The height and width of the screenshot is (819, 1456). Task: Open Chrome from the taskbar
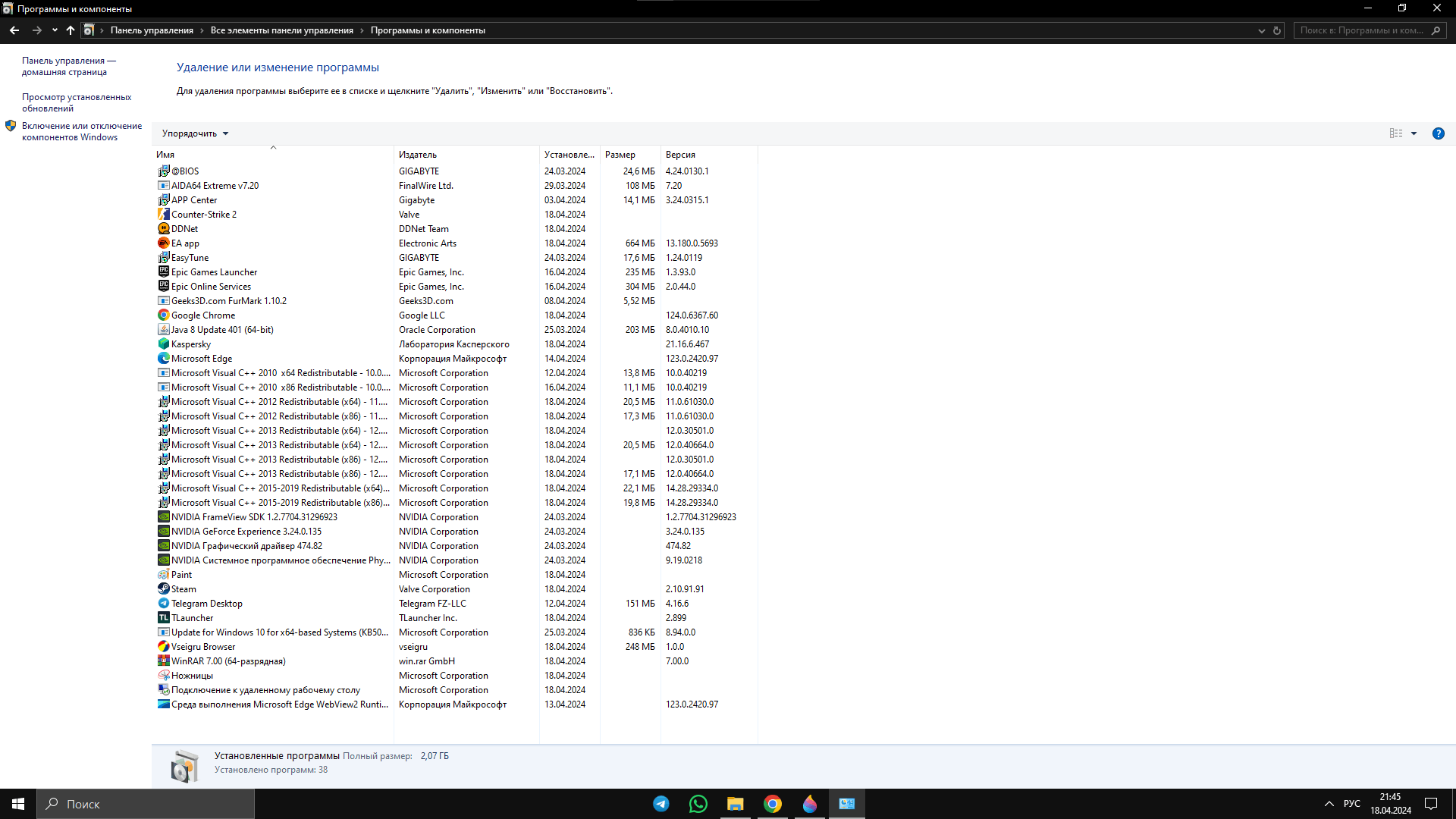point(773,804)
